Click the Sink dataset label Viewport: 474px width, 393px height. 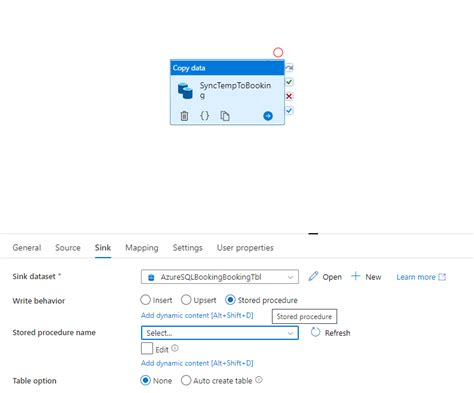pos(34,276)
